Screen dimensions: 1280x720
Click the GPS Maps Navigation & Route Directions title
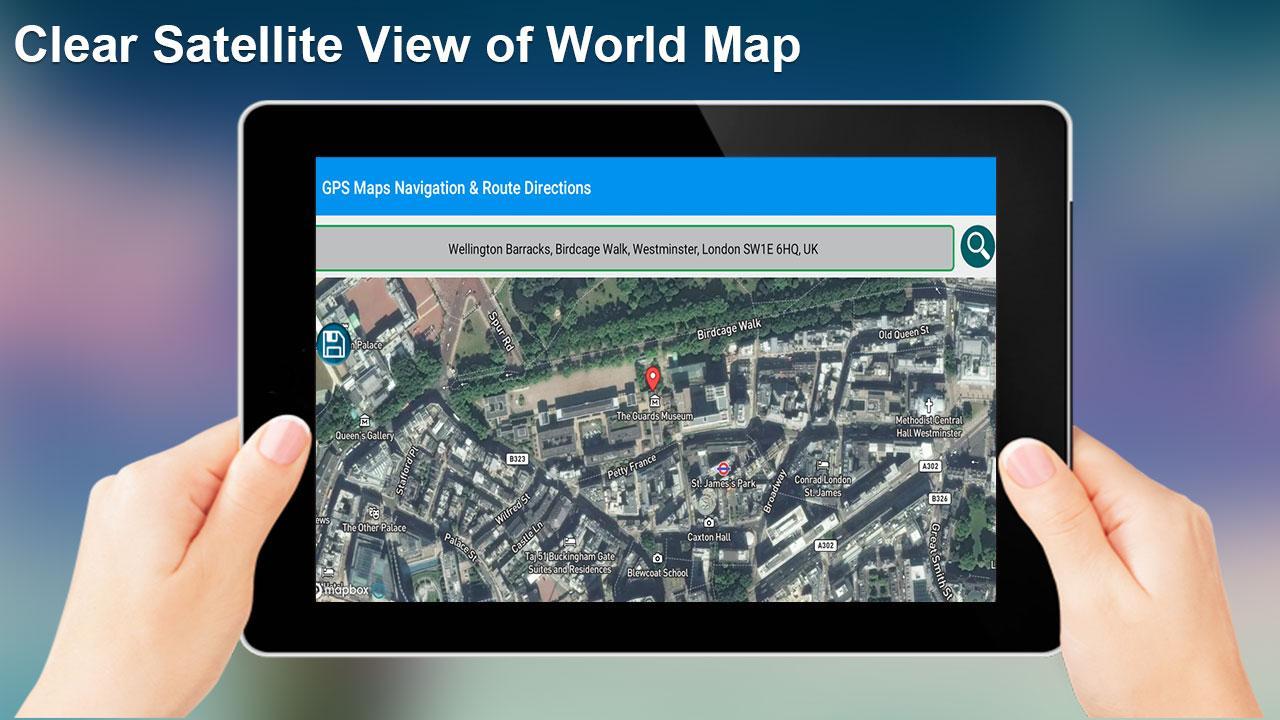456,188
